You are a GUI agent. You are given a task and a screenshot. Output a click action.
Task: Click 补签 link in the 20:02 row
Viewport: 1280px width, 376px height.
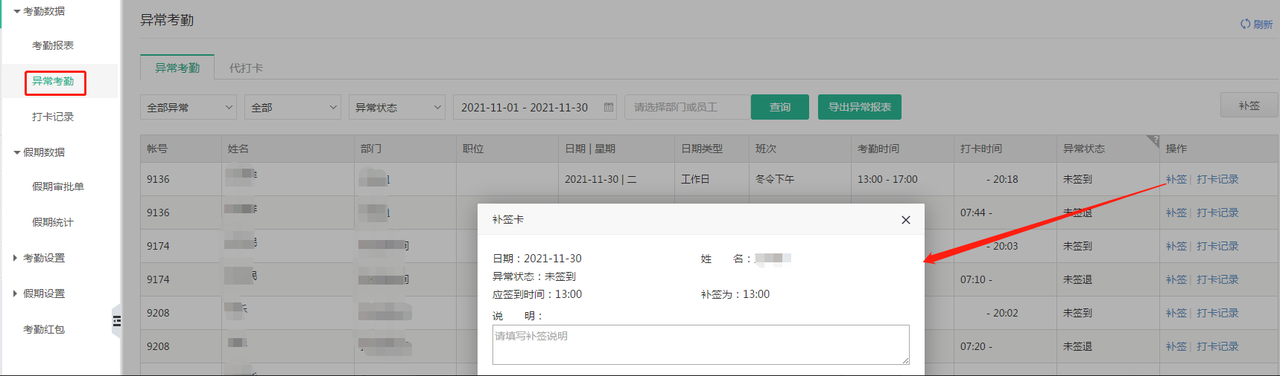point(1176,313)
